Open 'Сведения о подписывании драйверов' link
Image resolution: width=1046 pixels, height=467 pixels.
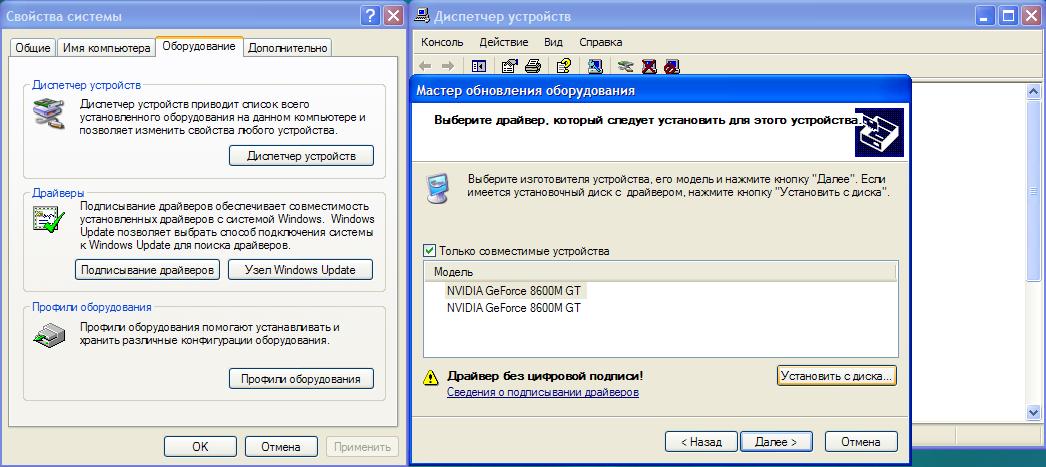[x=542, y=392]
